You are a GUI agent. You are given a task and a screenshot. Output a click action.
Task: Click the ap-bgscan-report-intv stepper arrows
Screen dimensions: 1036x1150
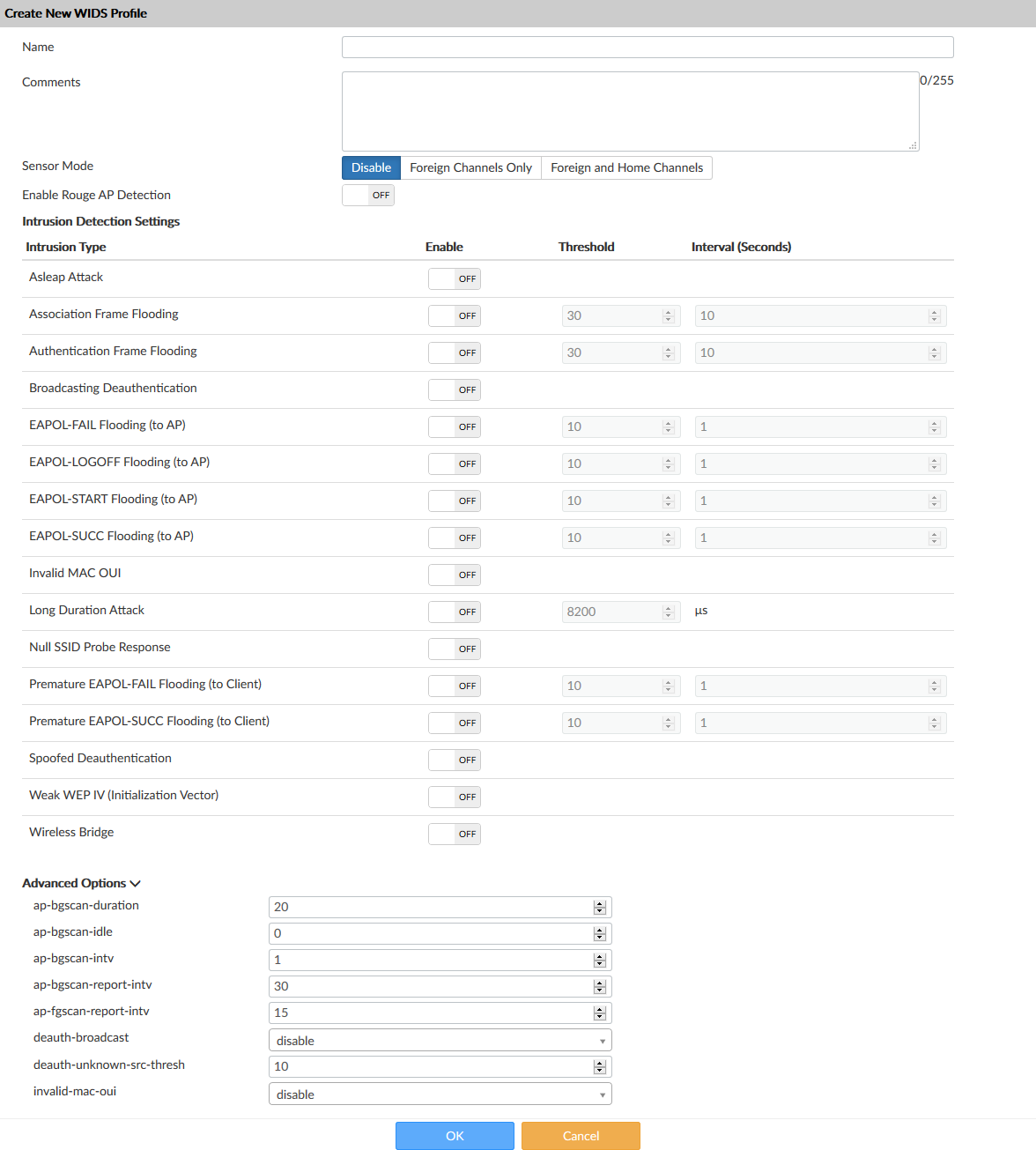[600, 986]
